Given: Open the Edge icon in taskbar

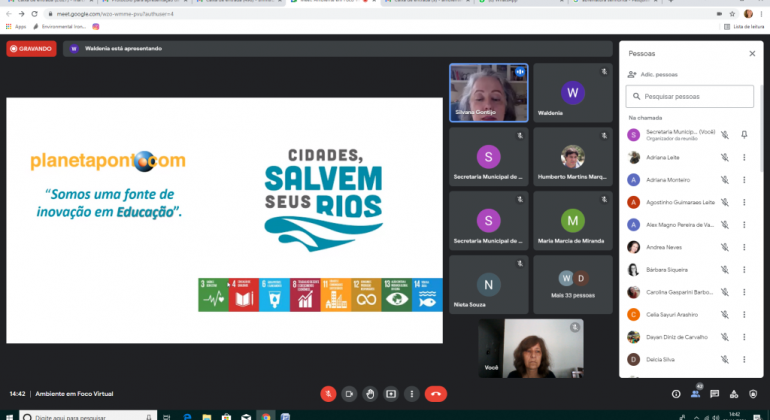Looking at the screenshot, I should [187, 417].
